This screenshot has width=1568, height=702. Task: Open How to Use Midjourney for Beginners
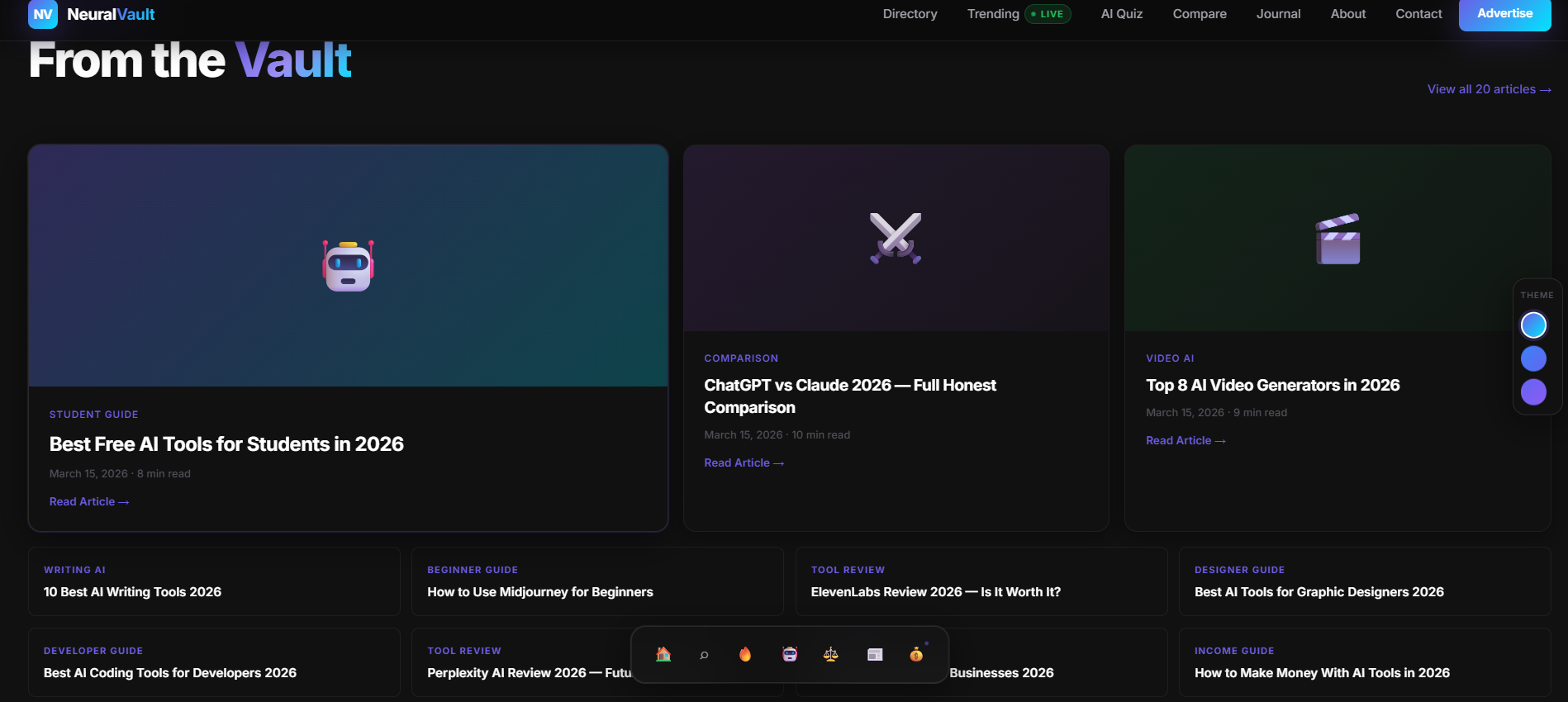tap(540, 591)
